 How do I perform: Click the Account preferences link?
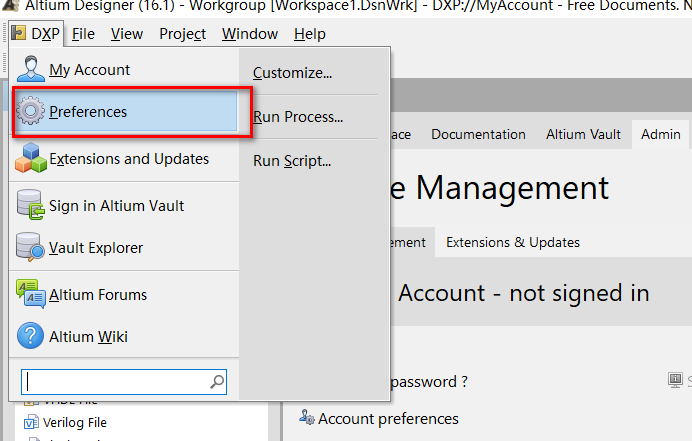point(388,418)
